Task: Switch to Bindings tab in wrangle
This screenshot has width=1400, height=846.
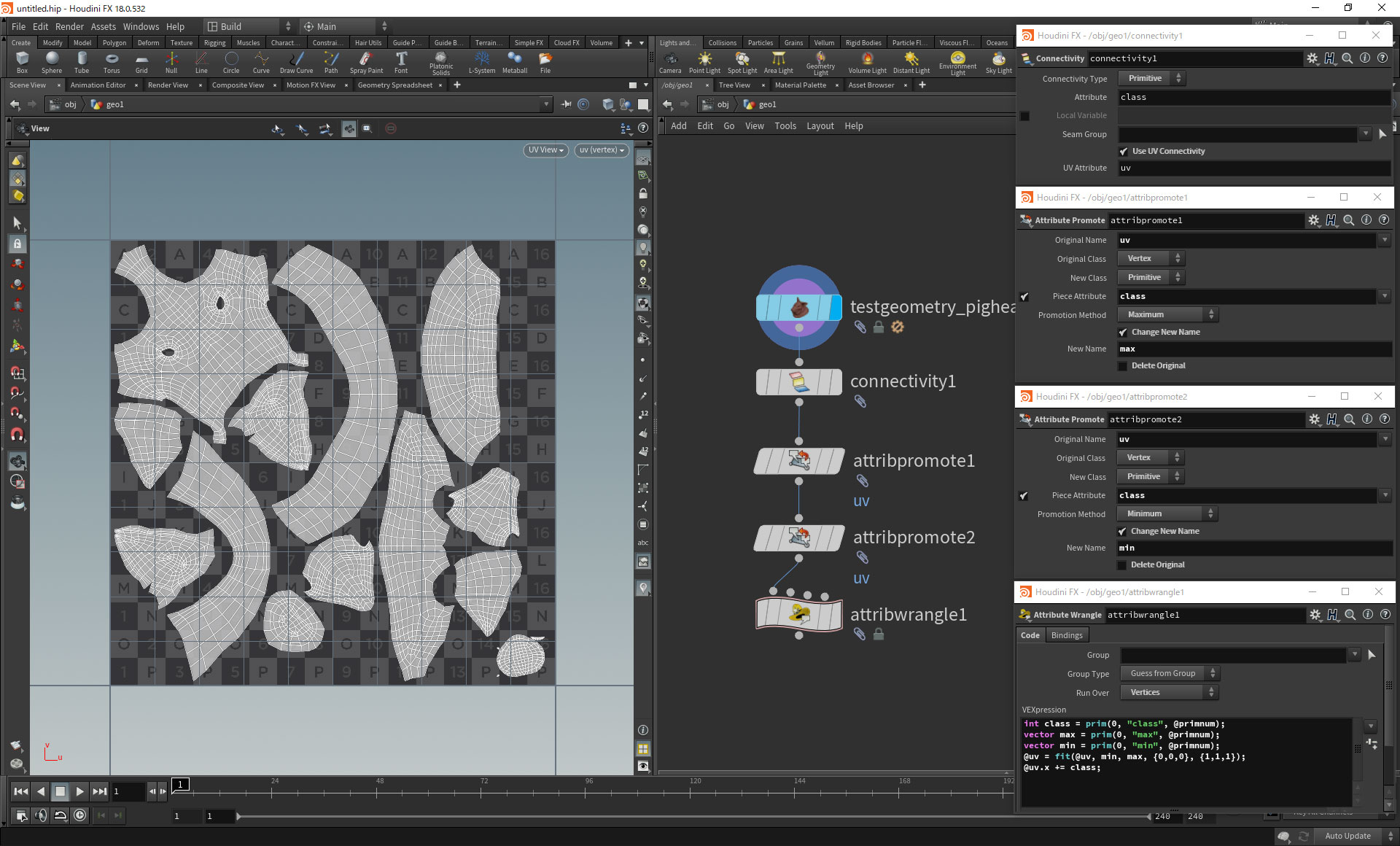Action: coord(1067,635)
